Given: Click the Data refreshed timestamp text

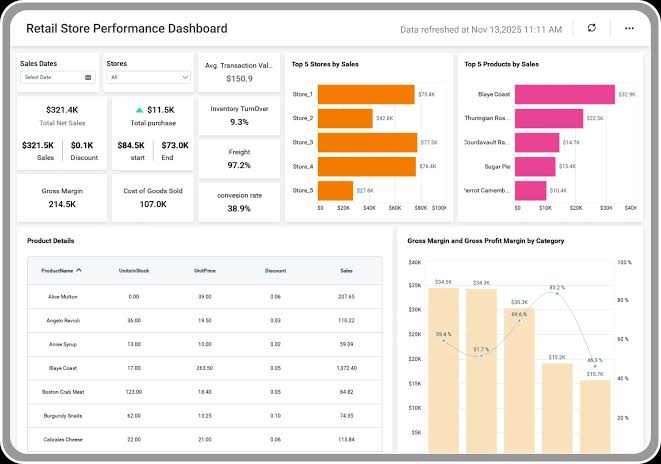Looking at the screenshot, I should click(x=481, y=30).
